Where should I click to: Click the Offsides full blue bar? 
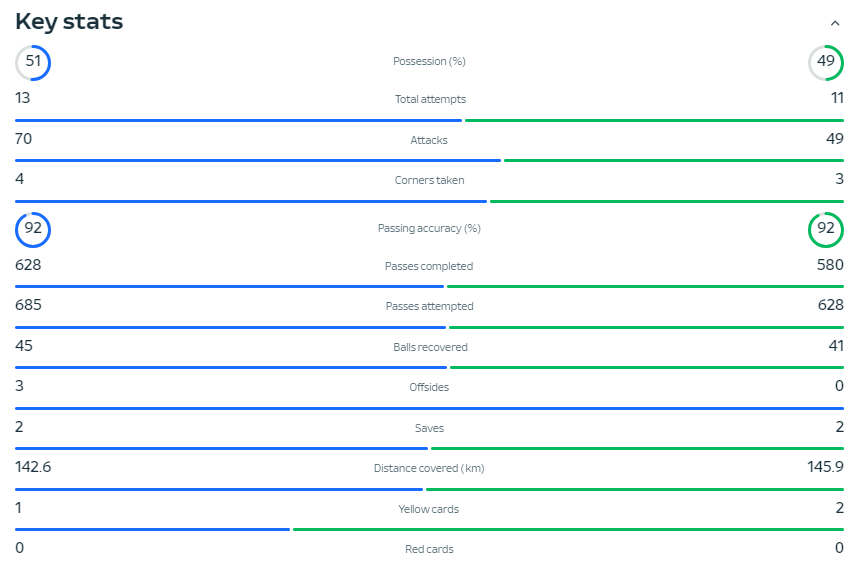click(429, 408)
